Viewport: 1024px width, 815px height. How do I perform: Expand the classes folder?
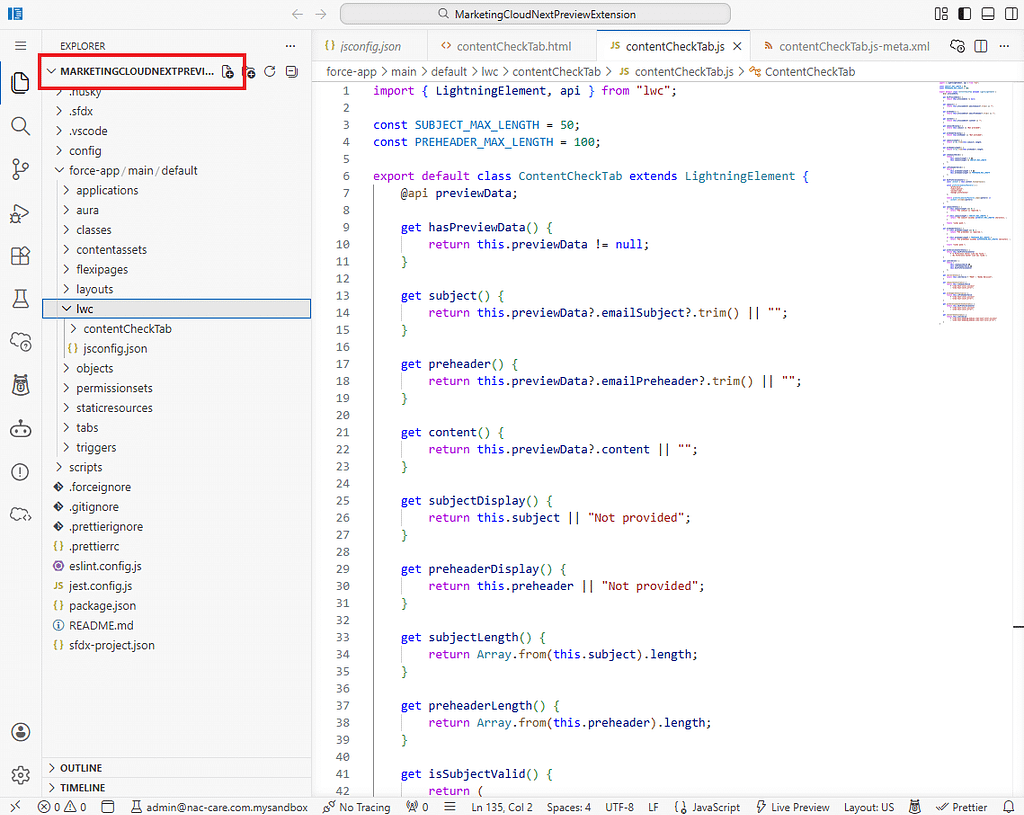93,230
